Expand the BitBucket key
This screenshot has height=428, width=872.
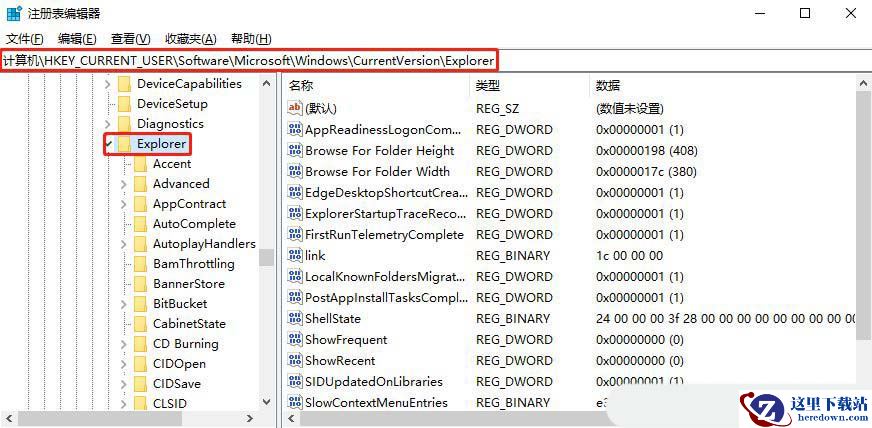tap(123, 304)
